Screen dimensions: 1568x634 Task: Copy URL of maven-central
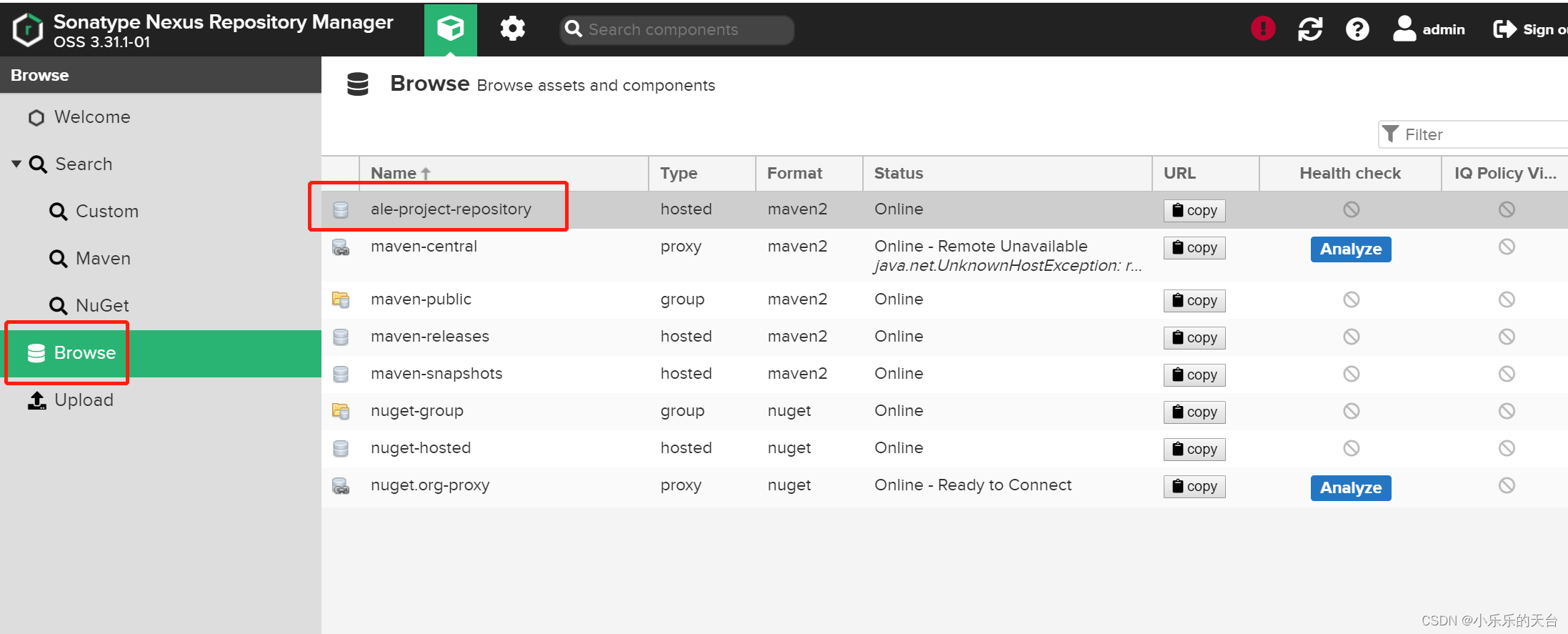click(1194, 247)
